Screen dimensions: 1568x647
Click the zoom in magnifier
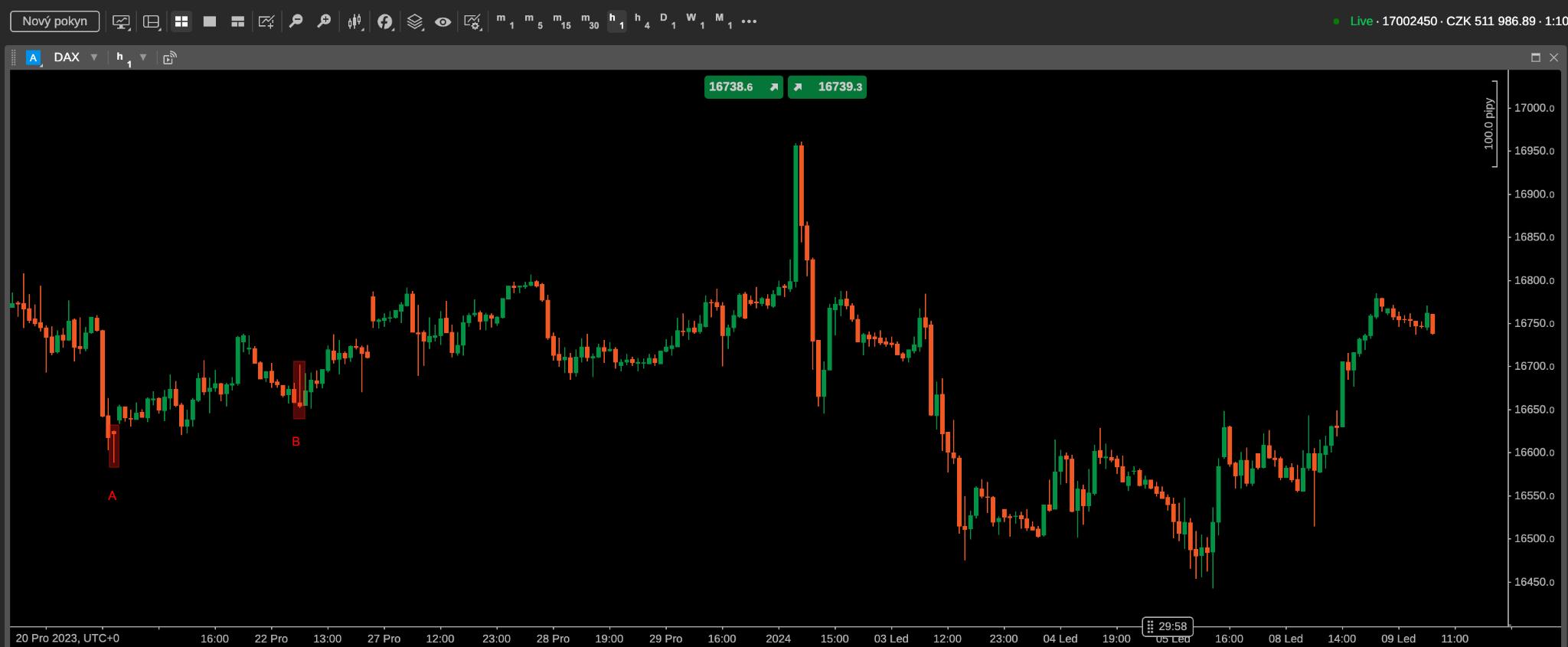[324, 21]
